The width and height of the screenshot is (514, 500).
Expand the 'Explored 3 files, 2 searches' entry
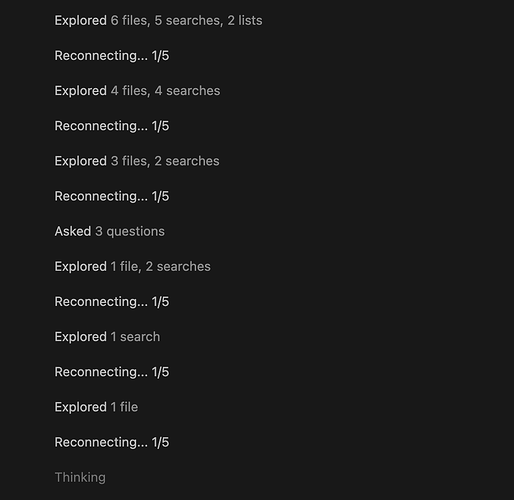pos(137,161)
